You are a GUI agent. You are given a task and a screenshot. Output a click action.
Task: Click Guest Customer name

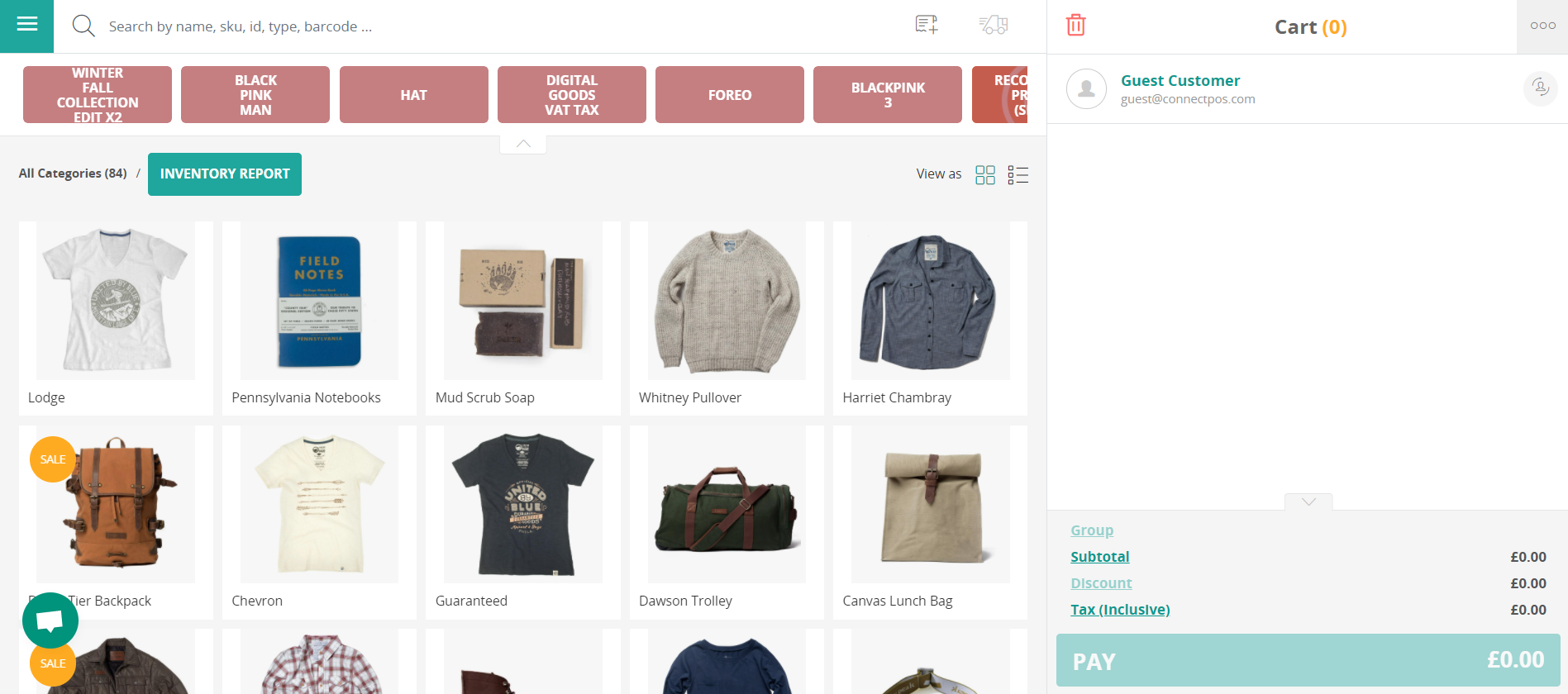tap(1180, 80)
